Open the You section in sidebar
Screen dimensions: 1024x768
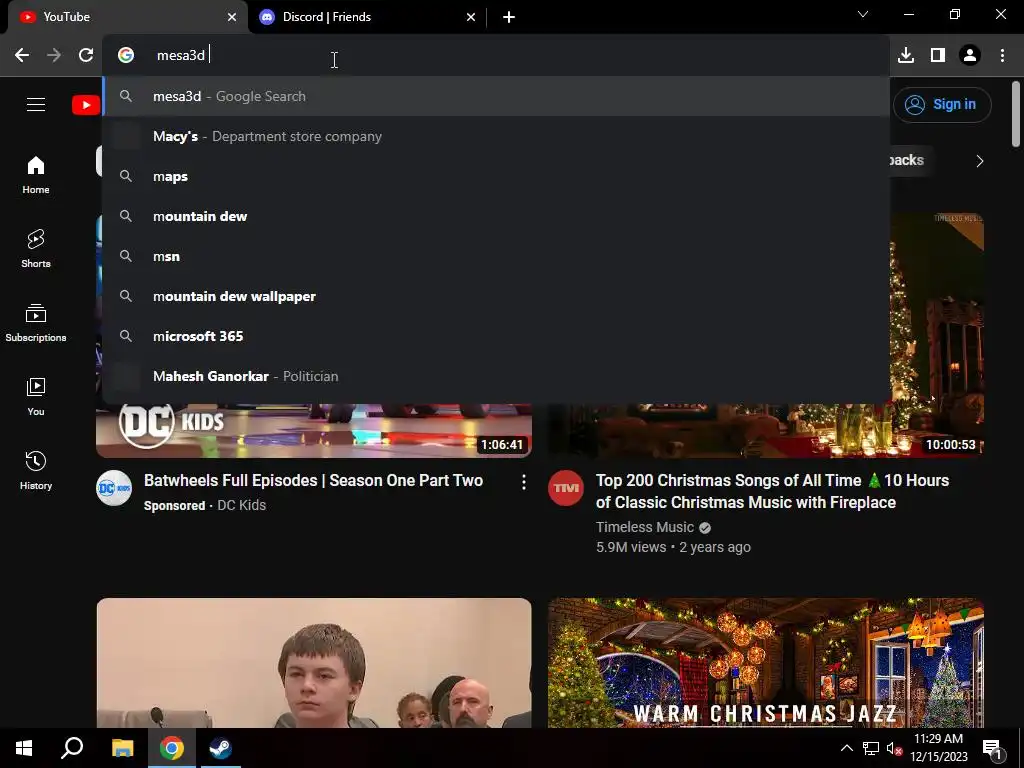(36, 396)
